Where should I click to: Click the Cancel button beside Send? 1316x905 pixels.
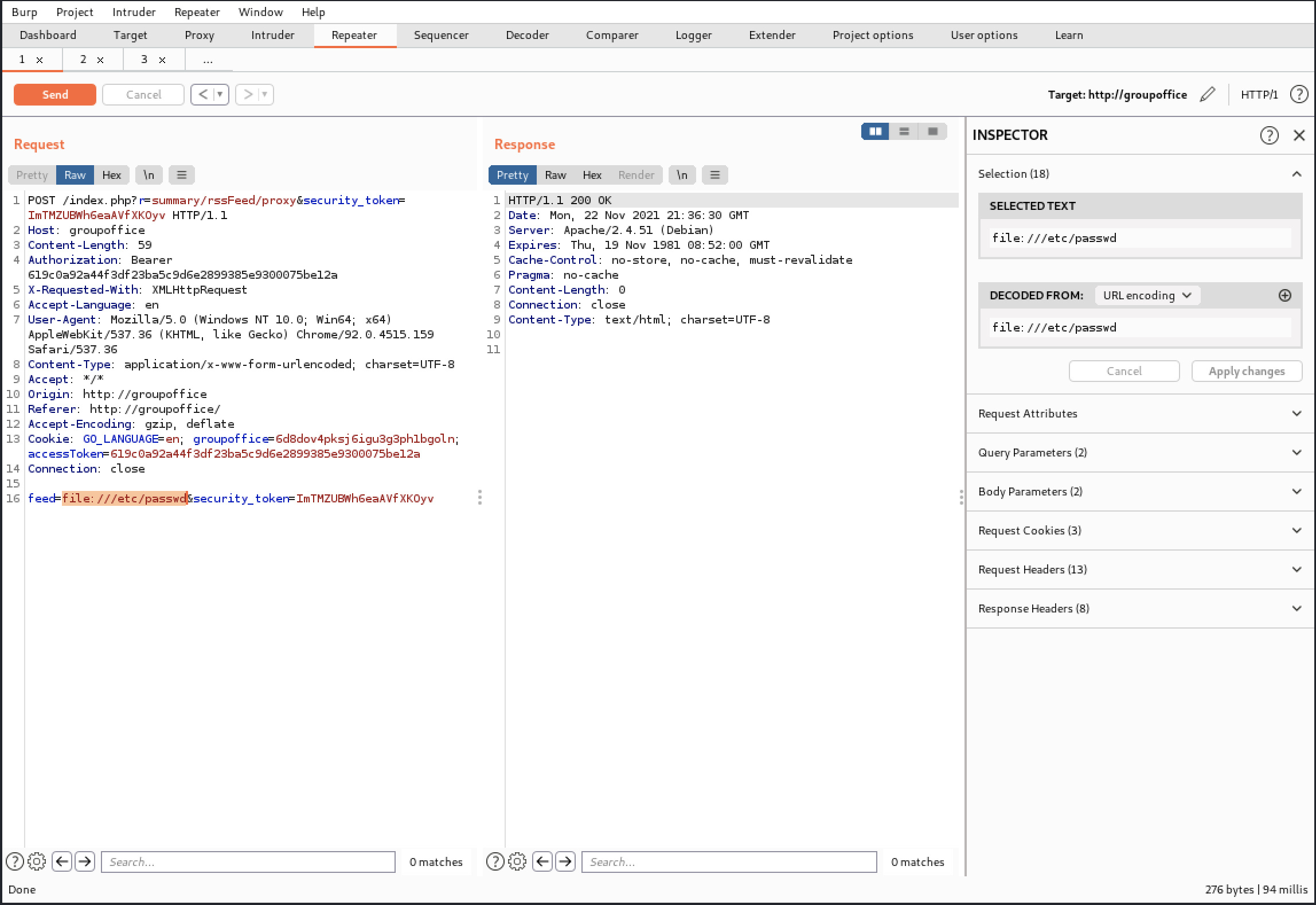pyautogui.click(x=143, y=95)
